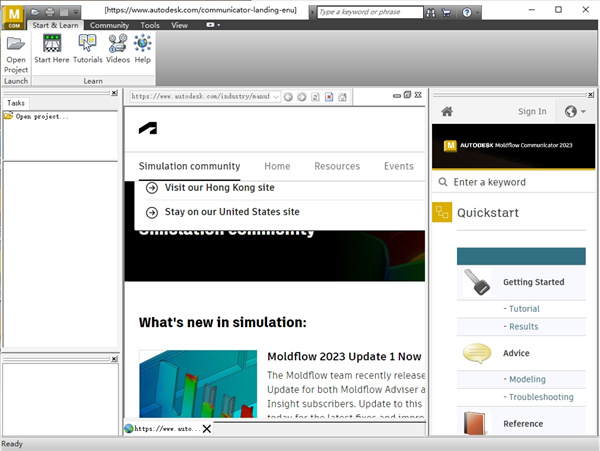Switch to the View ribbon tab

(179, 25)
